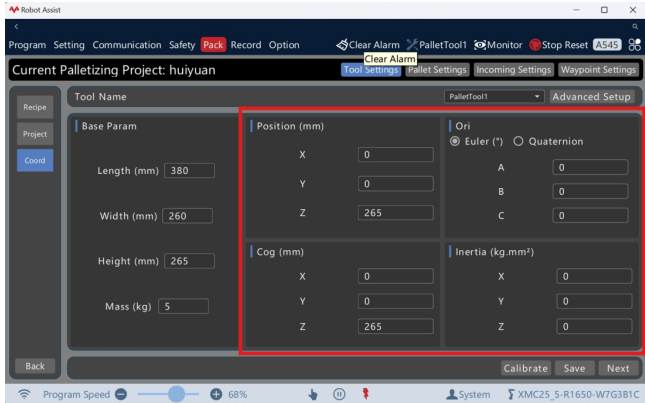Click the red Stop Reset icon
Viewport: 645px width, 403px height.
point(535,45)
